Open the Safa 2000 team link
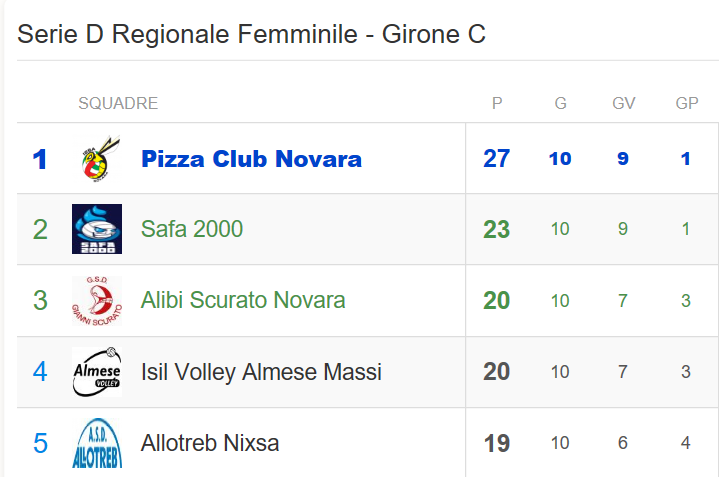 pos(192,229)
